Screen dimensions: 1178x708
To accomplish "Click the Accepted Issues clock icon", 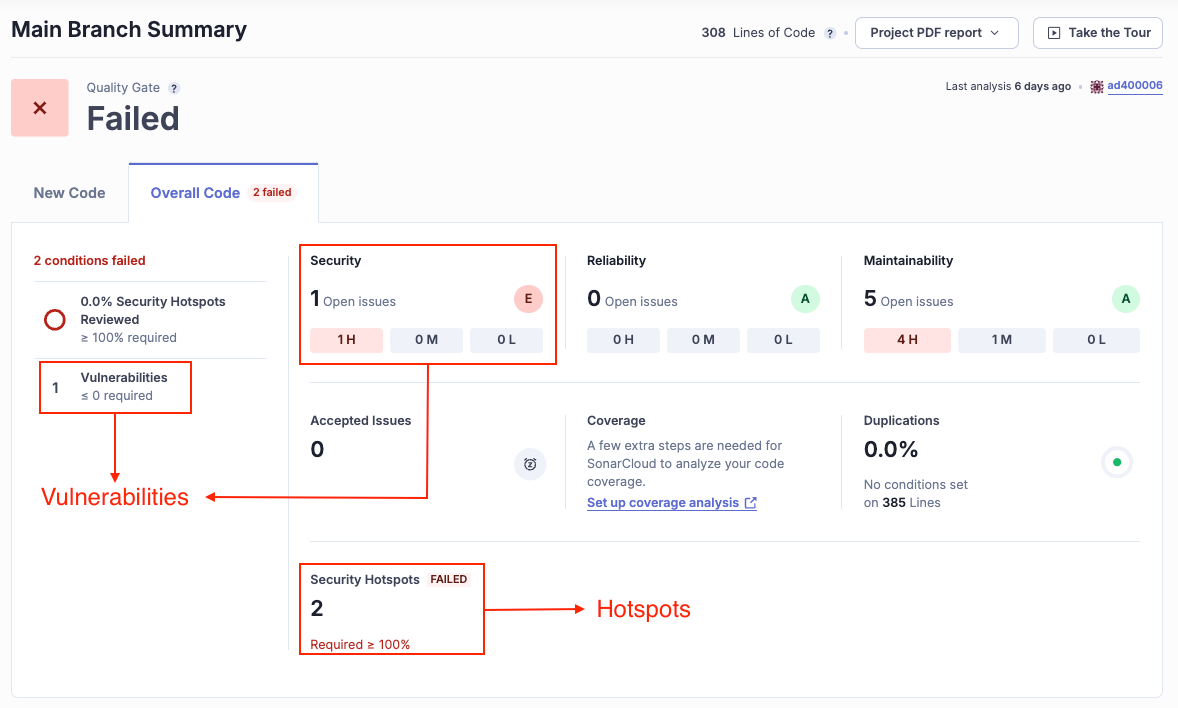I will [x=530, y=464].
